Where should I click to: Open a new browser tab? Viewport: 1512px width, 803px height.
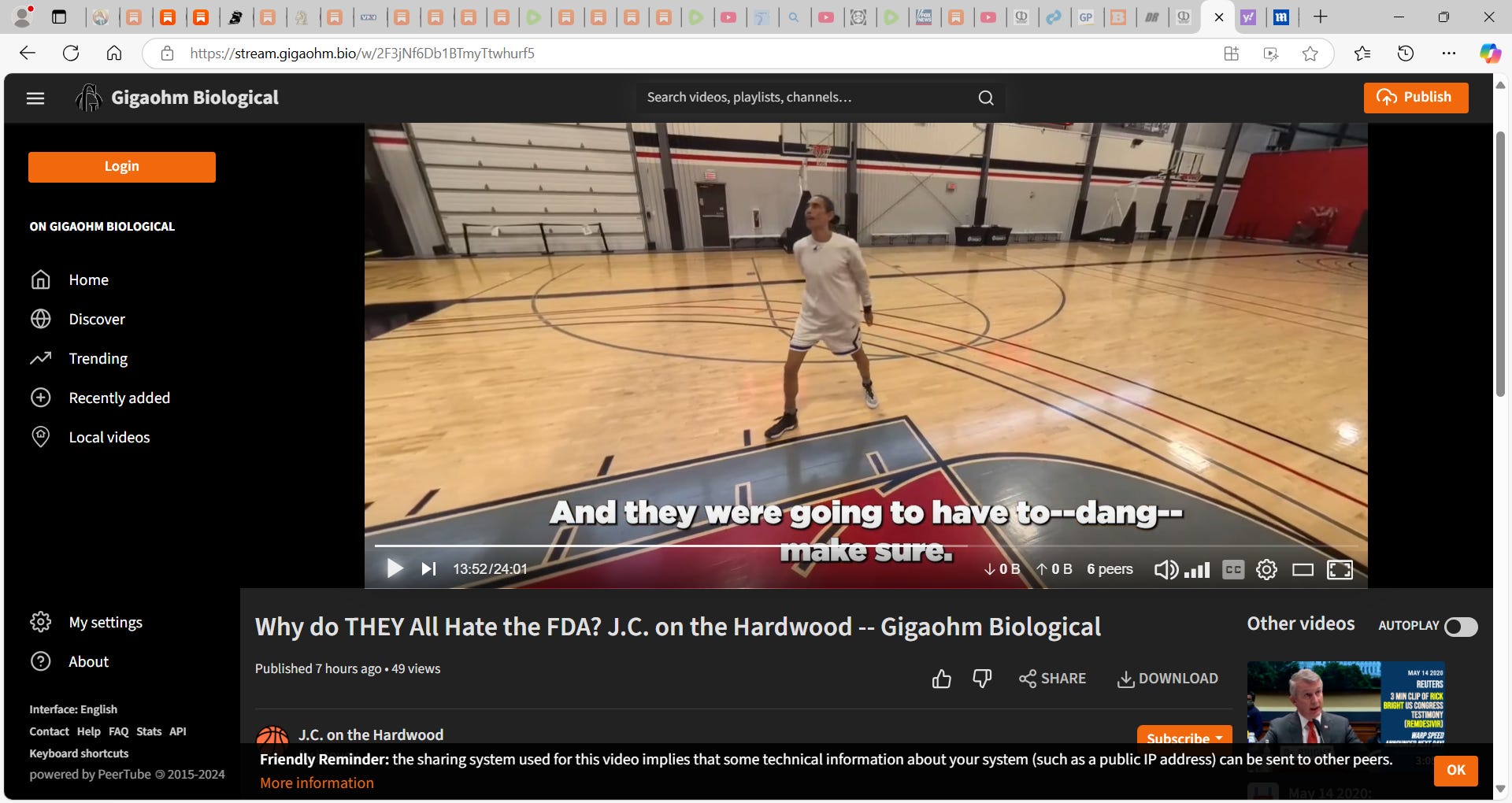(1321, 17)
